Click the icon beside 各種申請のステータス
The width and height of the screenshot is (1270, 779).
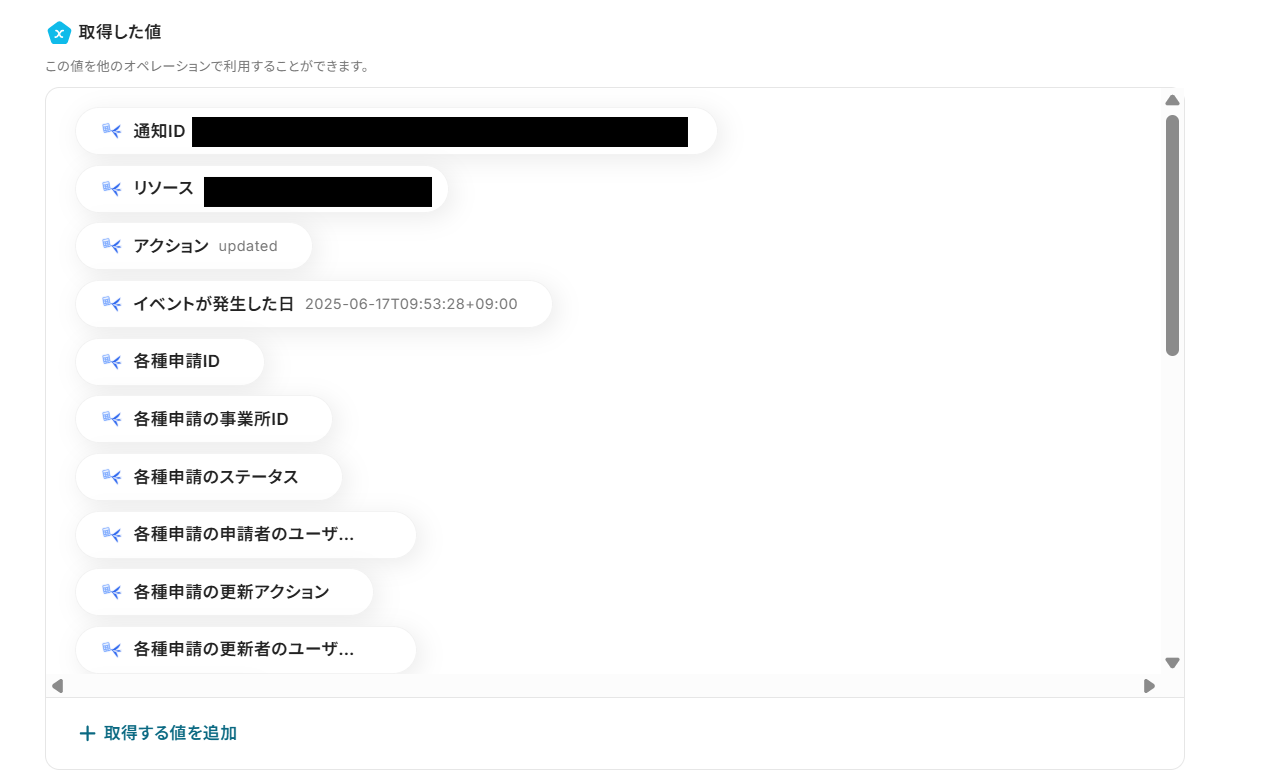[111, 477]
